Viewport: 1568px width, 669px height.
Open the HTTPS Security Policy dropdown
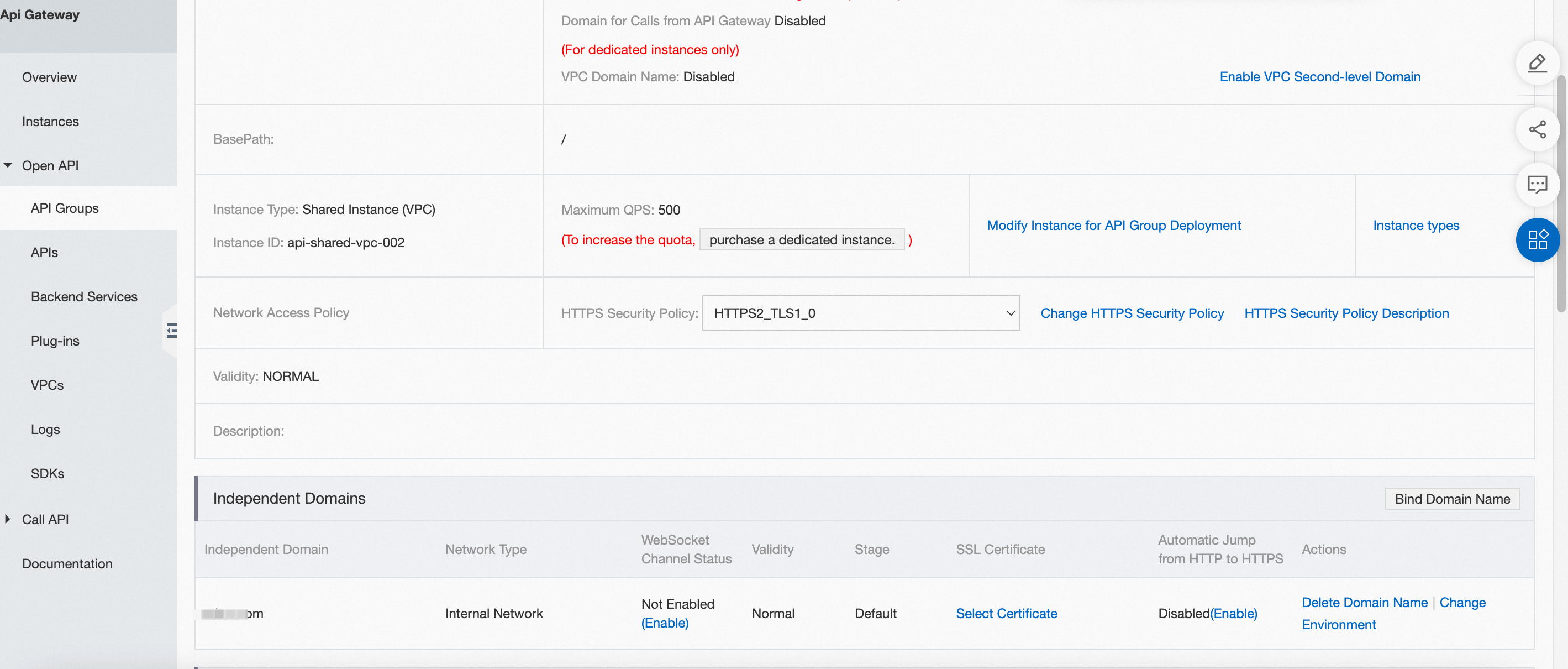[x=860, y=313]
